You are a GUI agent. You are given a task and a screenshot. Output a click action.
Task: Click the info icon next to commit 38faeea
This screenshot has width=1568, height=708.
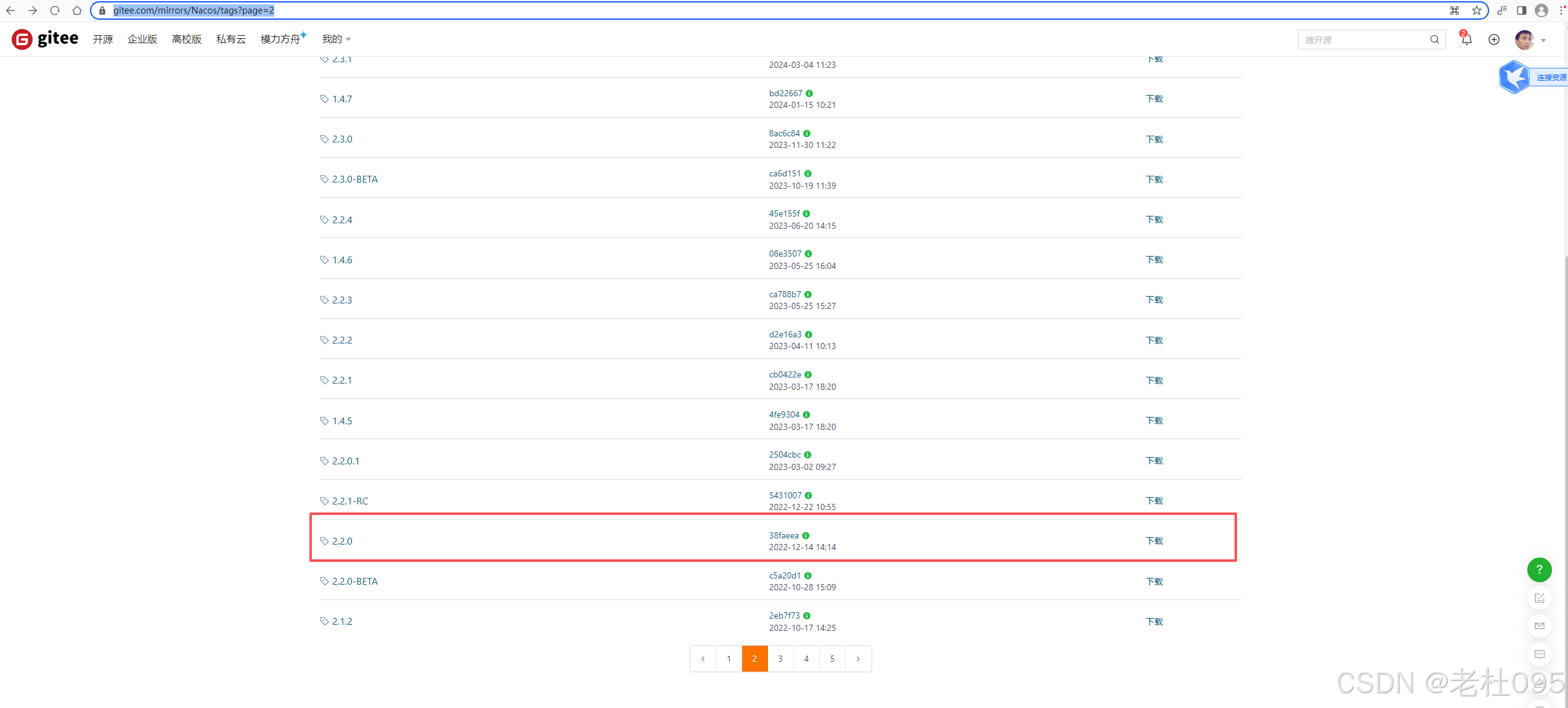[x=806, y=535]
